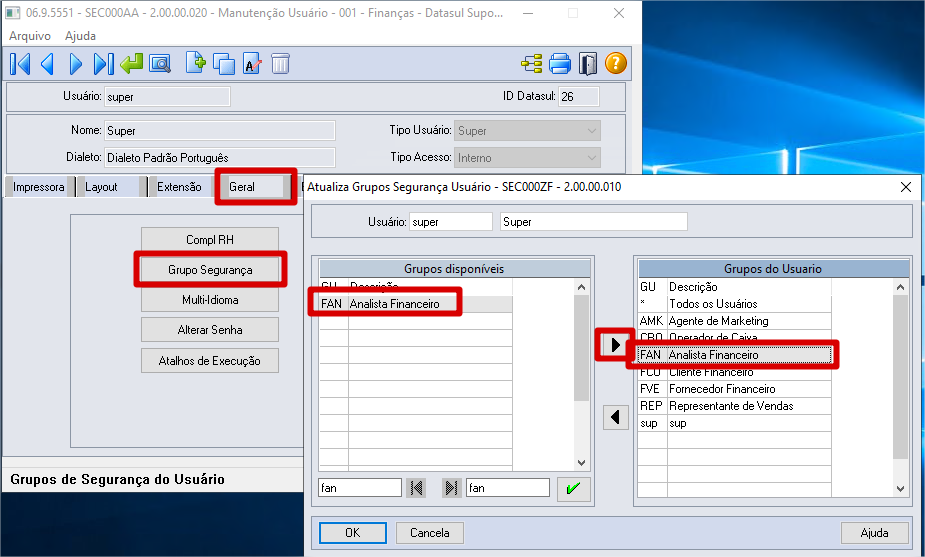Click dialog Usuário 'super' field

pyautogui.click(x=451, y=222)
